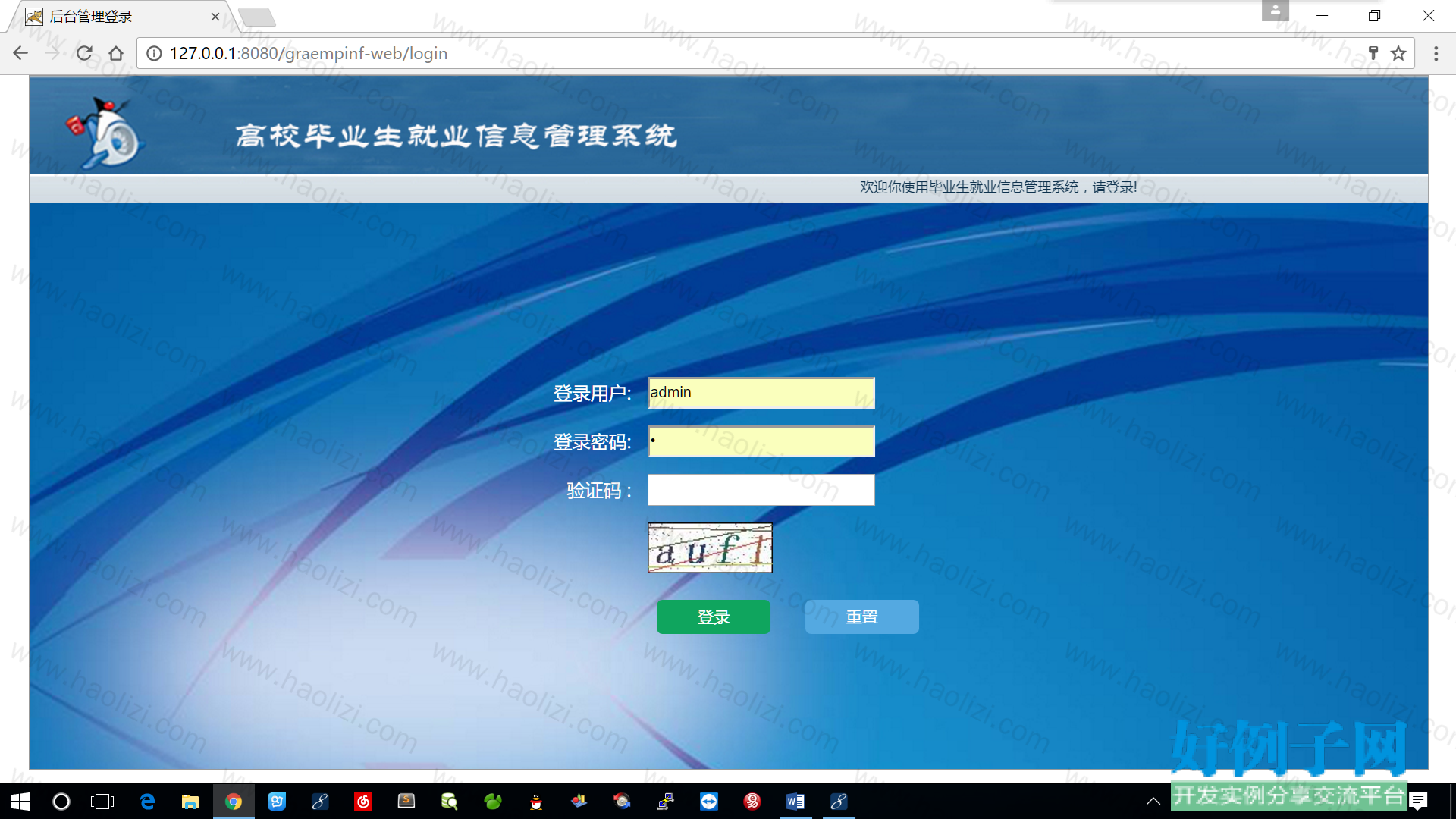Open Cortana search circle

[x=61, y=802]
